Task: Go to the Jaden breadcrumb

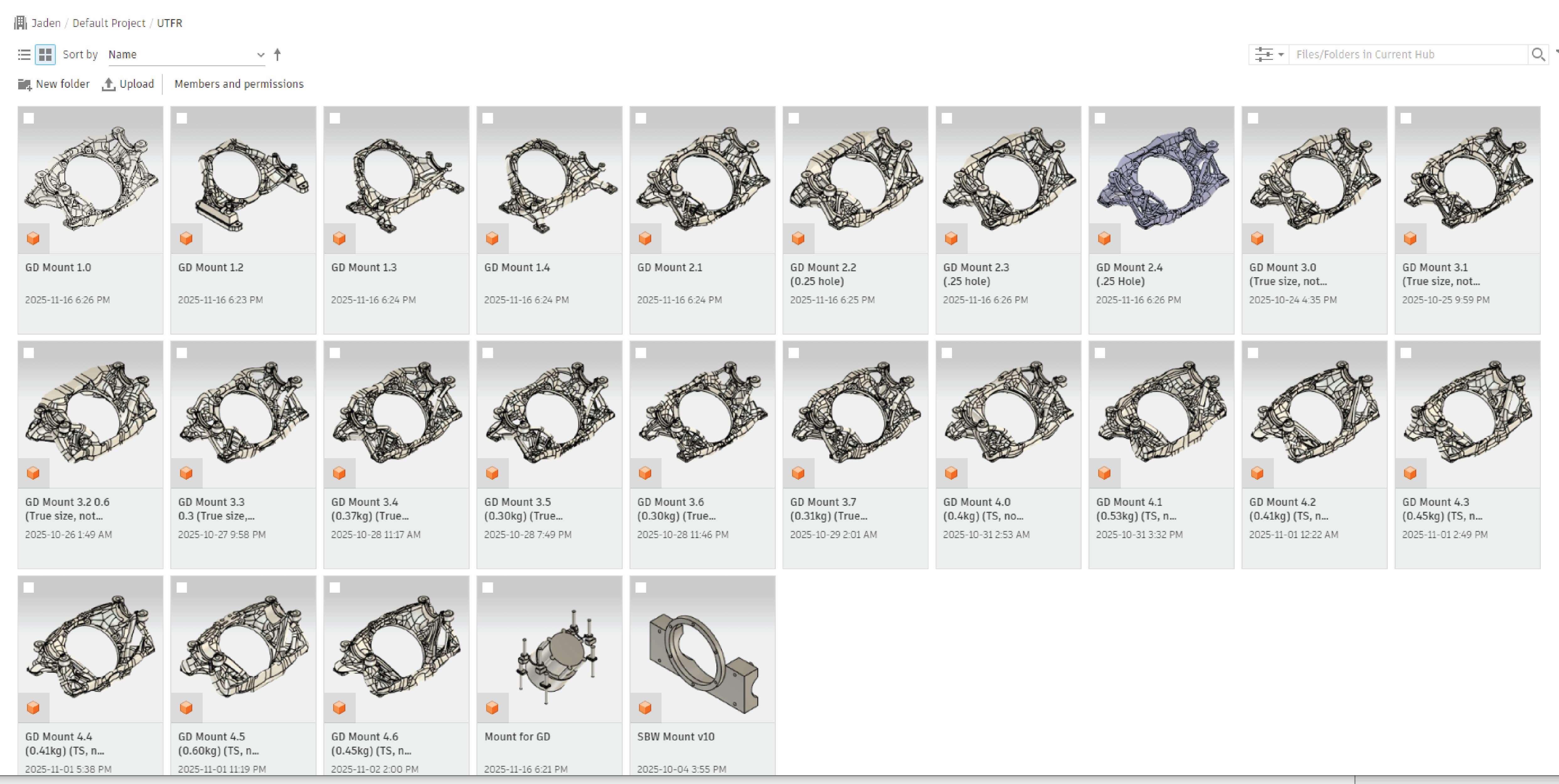Action: coord(46,23)
